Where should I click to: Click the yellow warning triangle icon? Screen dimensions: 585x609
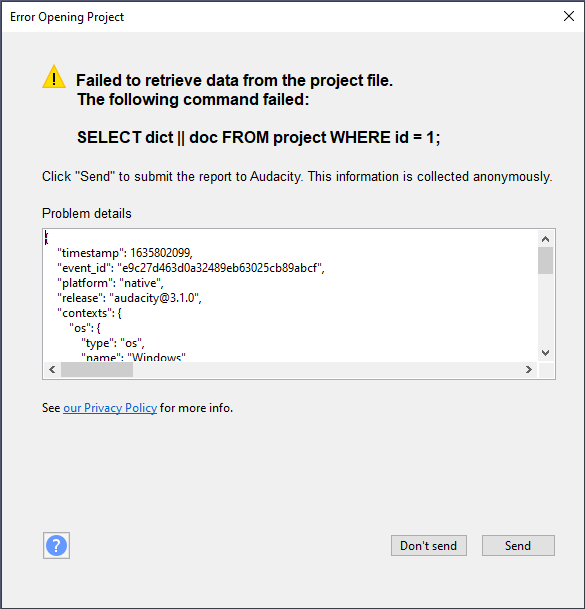click(x=54, y=77)
